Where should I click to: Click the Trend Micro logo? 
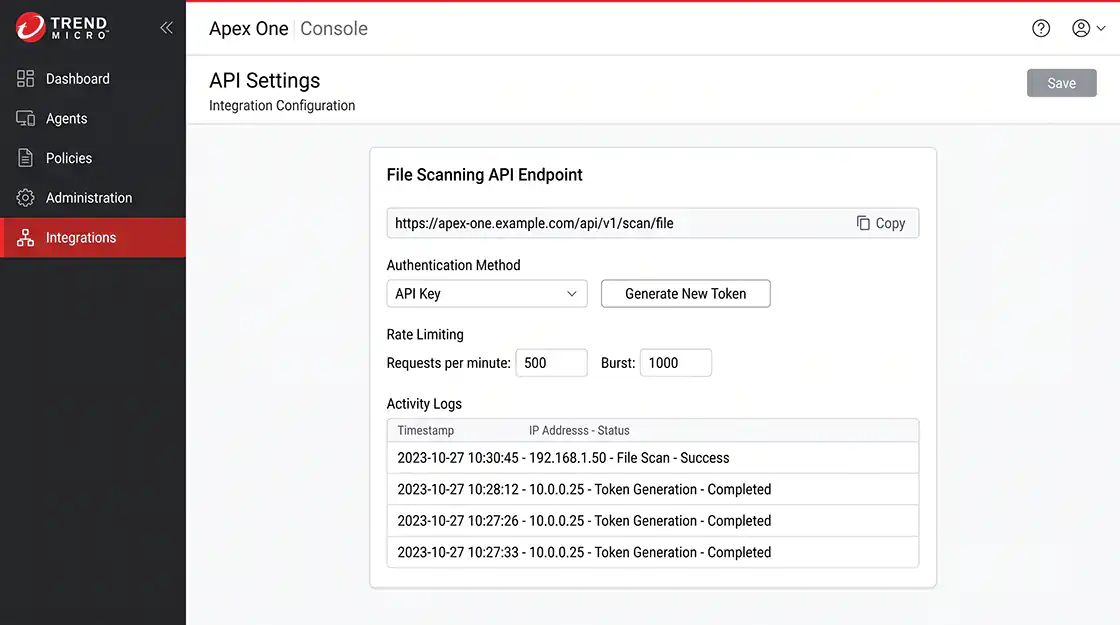(62, 27)
